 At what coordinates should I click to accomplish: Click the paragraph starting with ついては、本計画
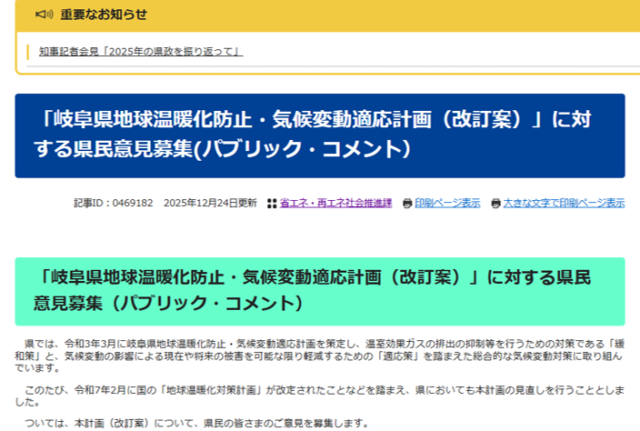point(200,424)
